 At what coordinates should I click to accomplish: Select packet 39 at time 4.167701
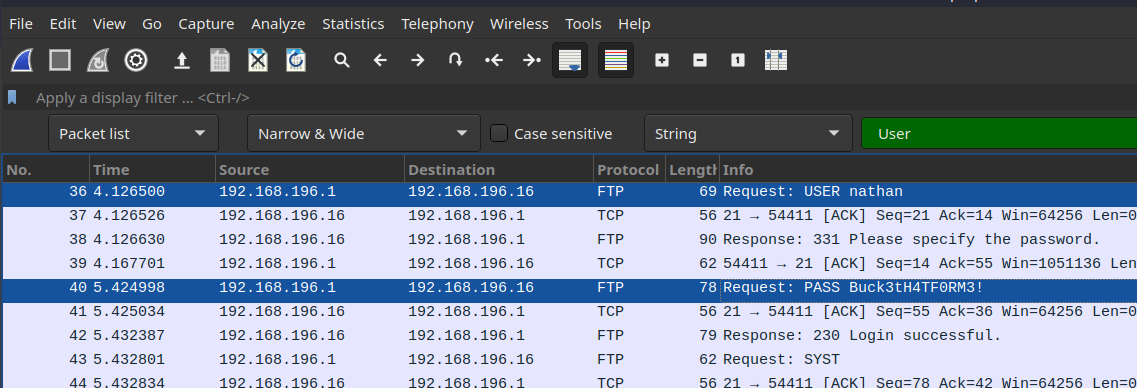[569, 264]
